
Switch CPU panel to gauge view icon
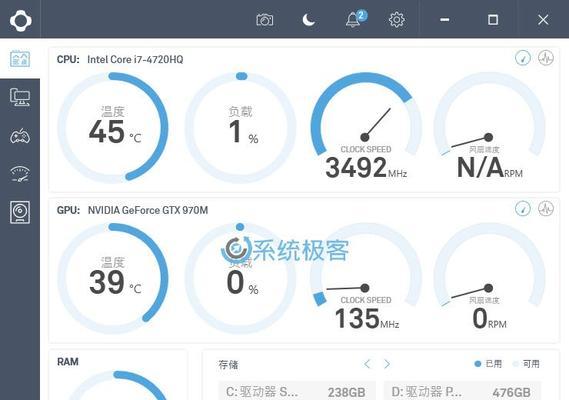(x=523, y=58)
